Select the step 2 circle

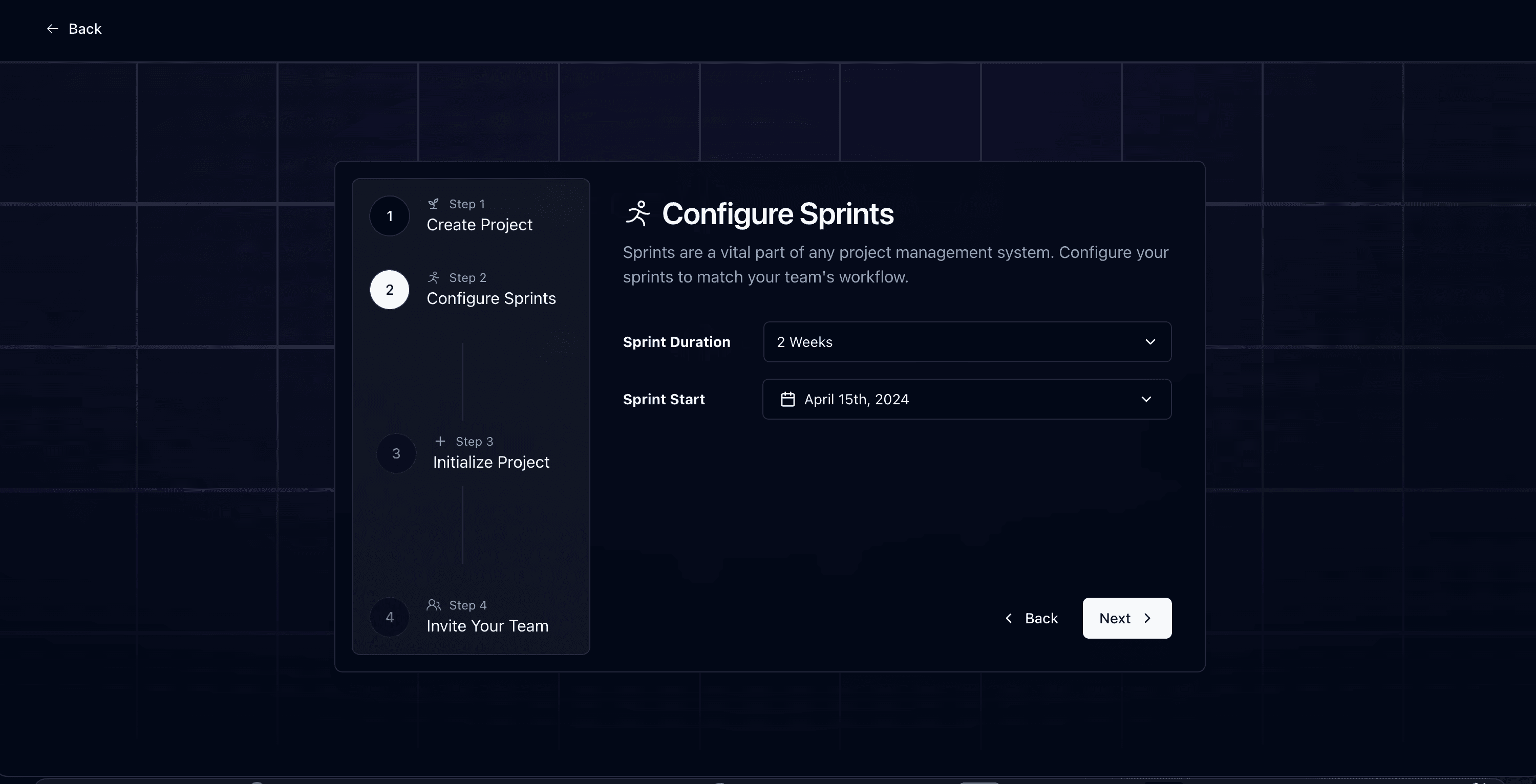[x=389, y=290]
